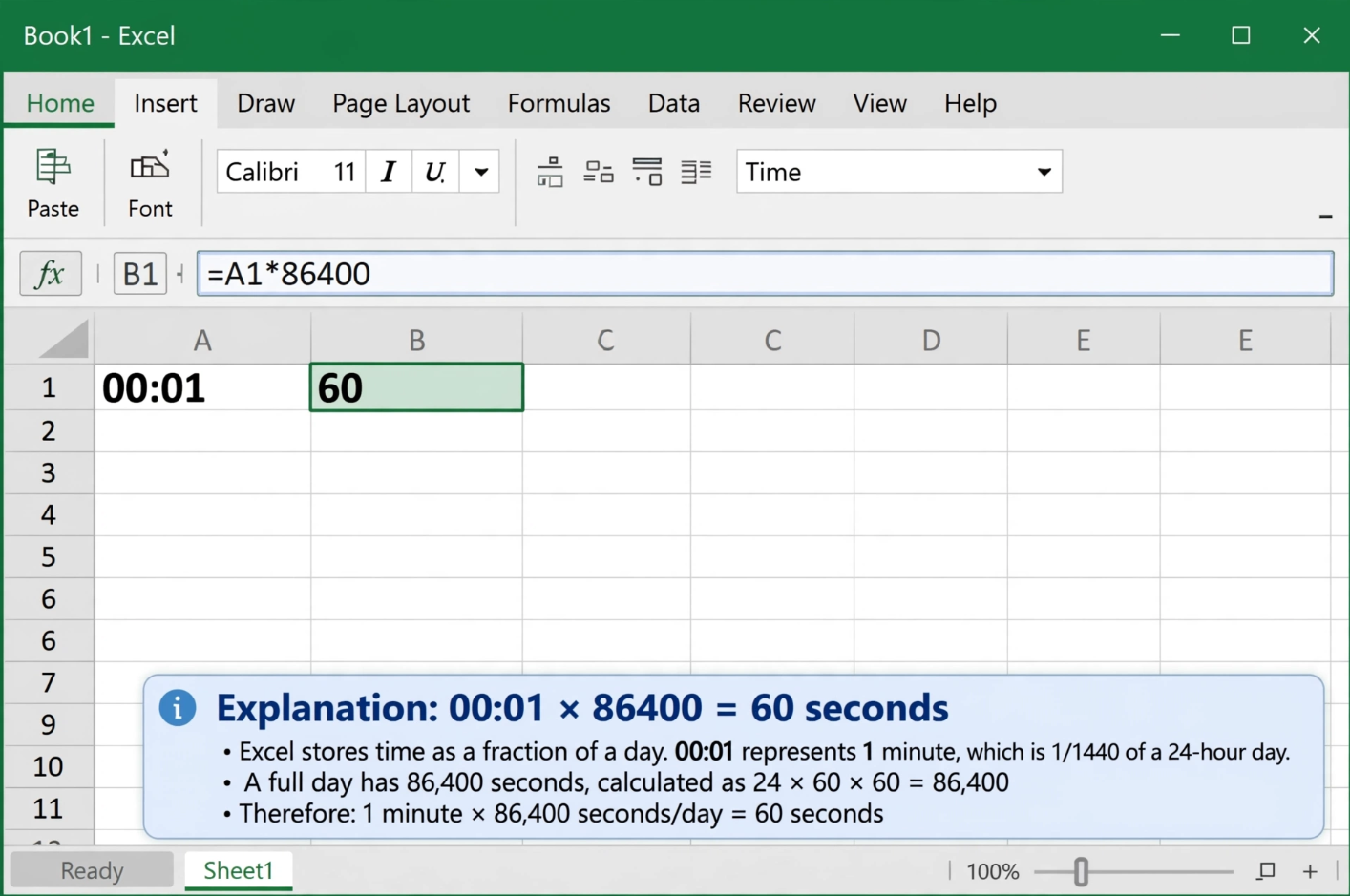
Task: Select row 5 header
Action: (x=49, y=557)
